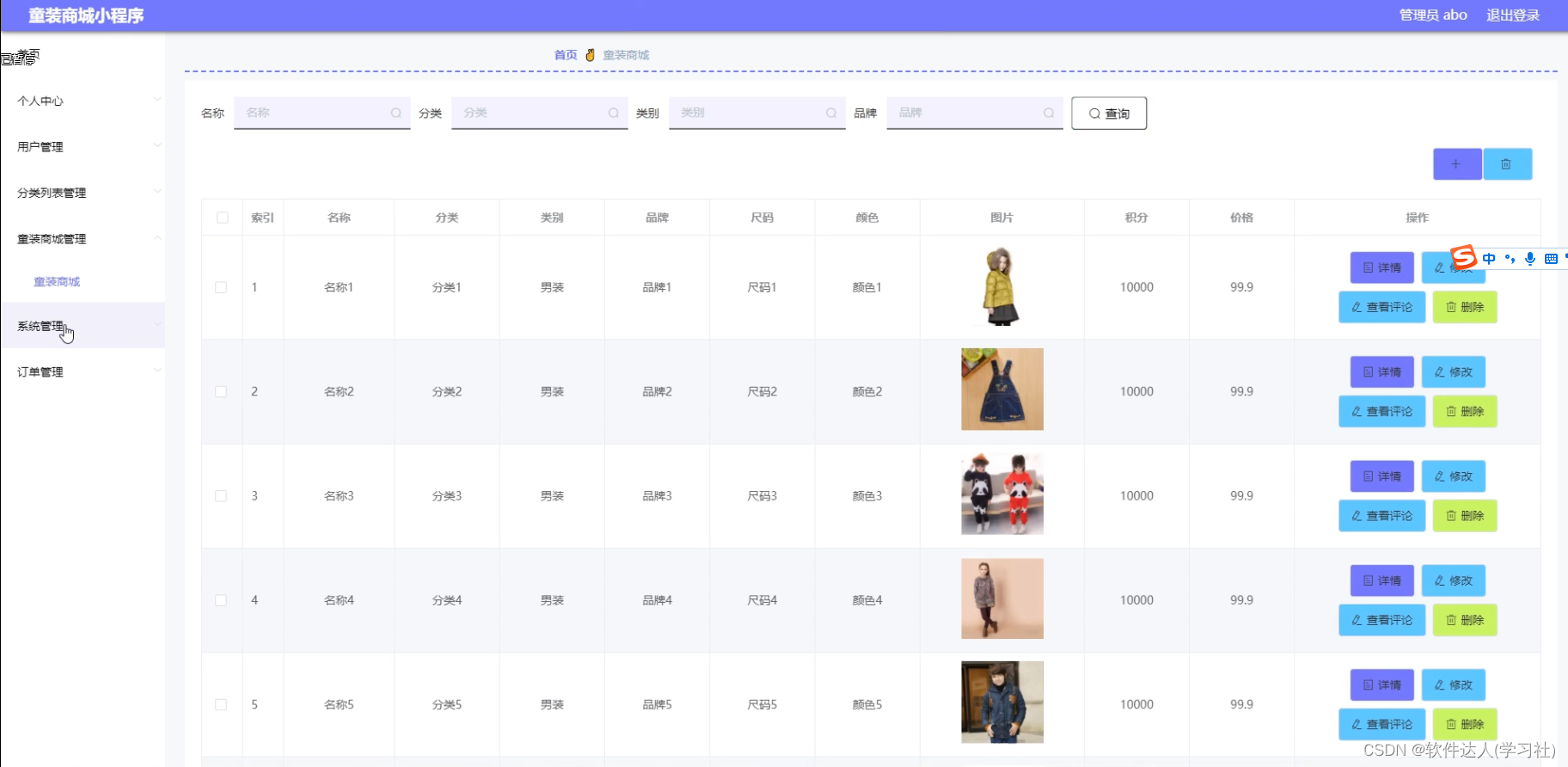Click the Sogou input method S icon
Viewport: 1568px width, 767px height.
click(1463, 257)
